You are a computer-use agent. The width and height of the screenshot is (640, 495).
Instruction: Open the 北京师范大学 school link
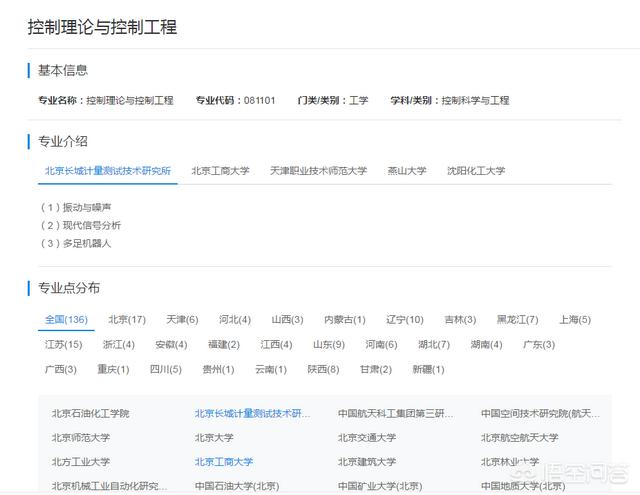81,438
